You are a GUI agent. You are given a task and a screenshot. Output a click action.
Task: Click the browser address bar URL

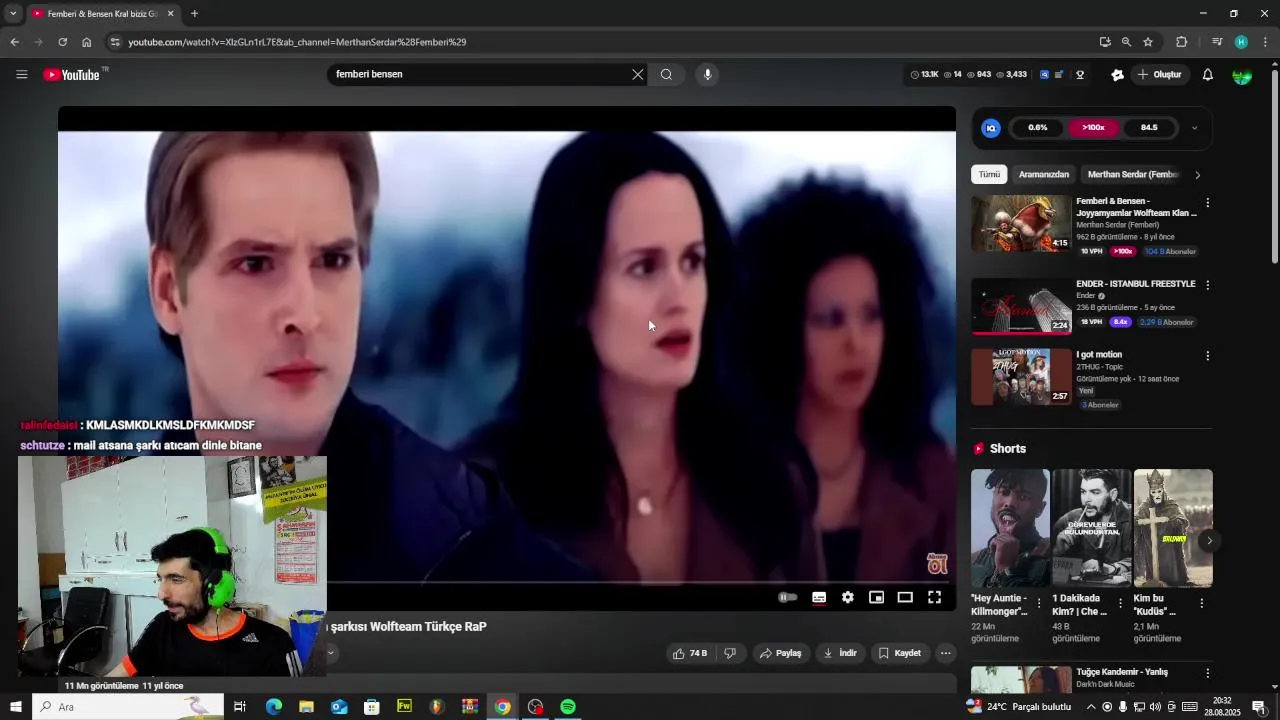[297, 42]
